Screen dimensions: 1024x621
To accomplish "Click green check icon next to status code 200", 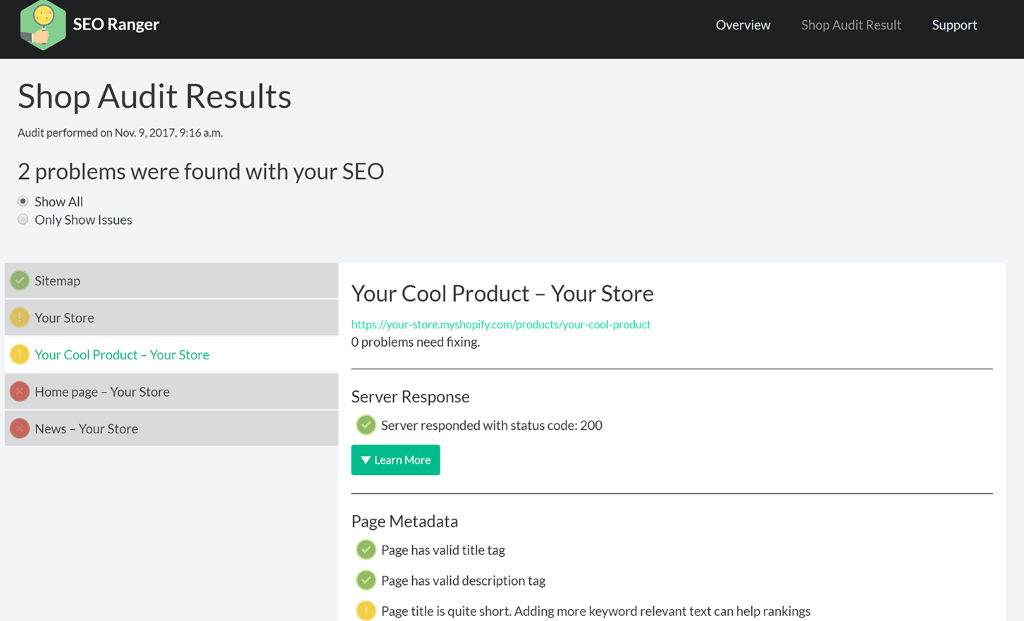I will 366,425.
